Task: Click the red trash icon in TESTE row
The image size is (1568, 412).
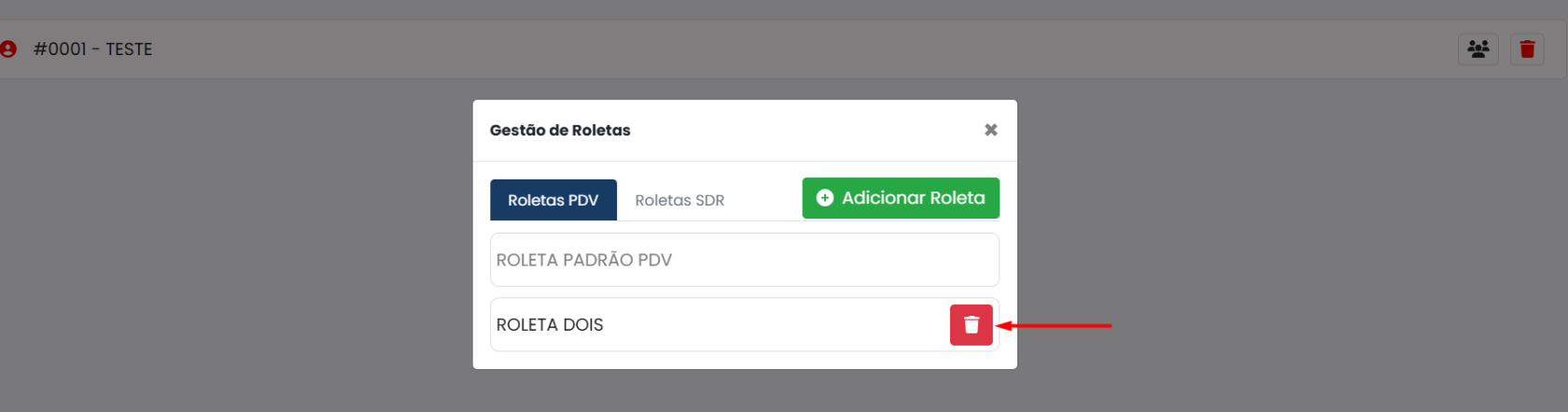Action: click(x=1527, y=49)
